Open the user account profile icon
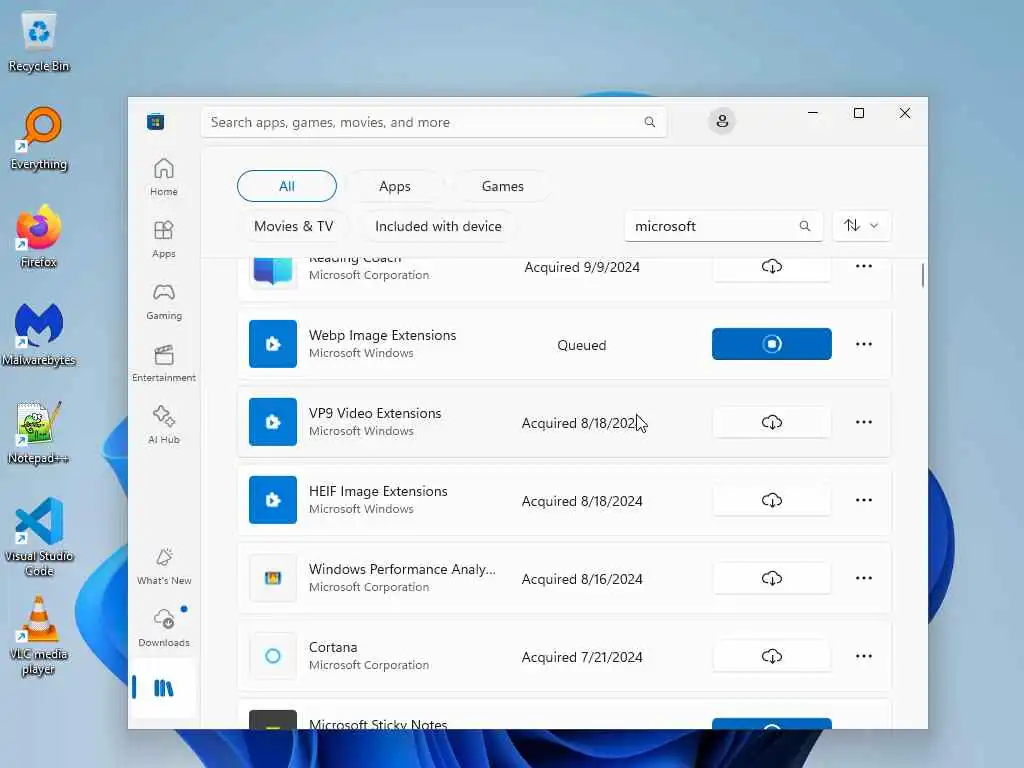The height and width of the screenshot is (768, 1024). [722, 121]
